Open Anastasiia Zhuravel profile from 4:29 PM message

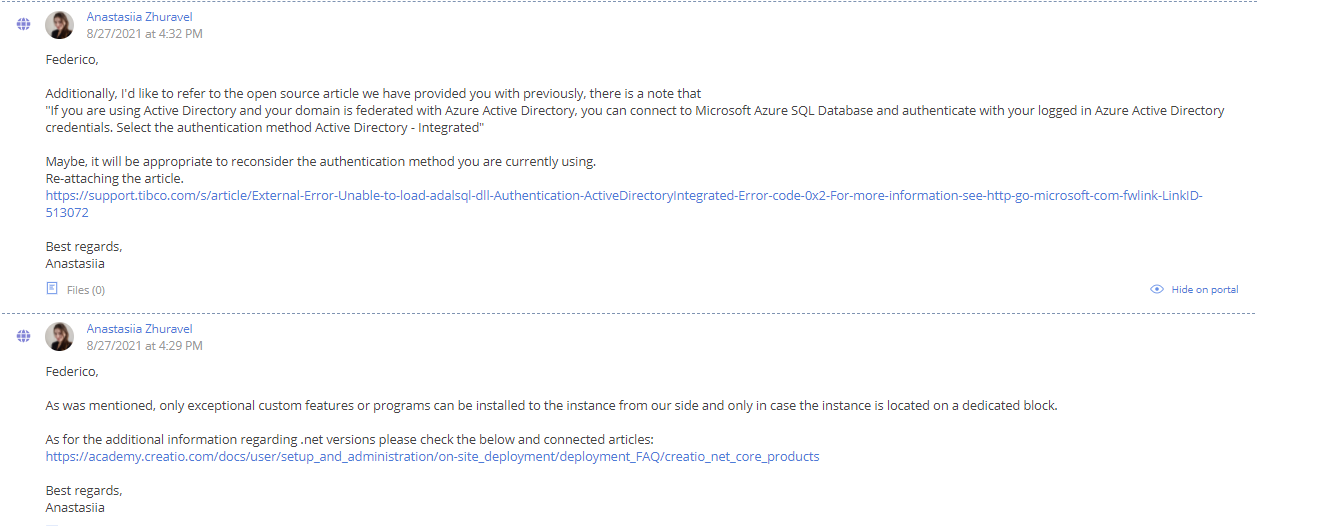tap(139, 329)
